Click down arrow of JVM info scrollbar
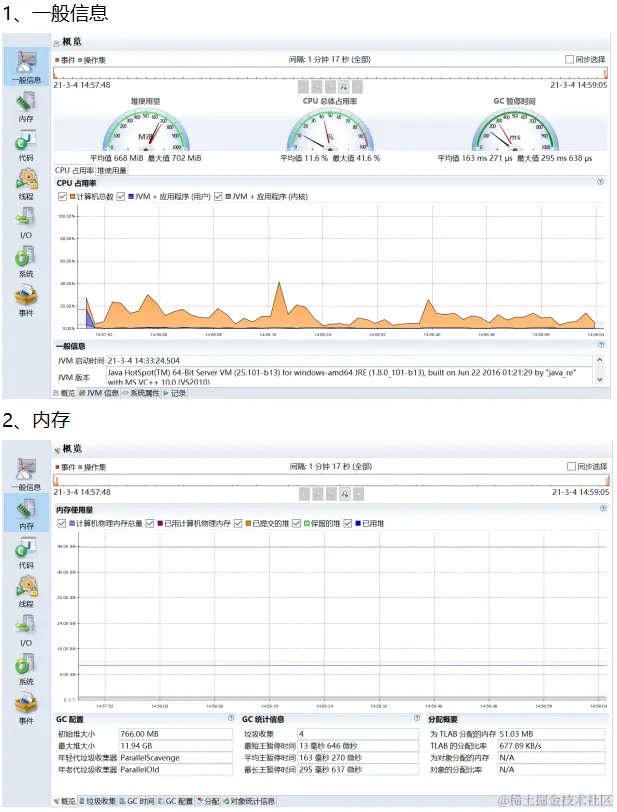 click(599, 380)
